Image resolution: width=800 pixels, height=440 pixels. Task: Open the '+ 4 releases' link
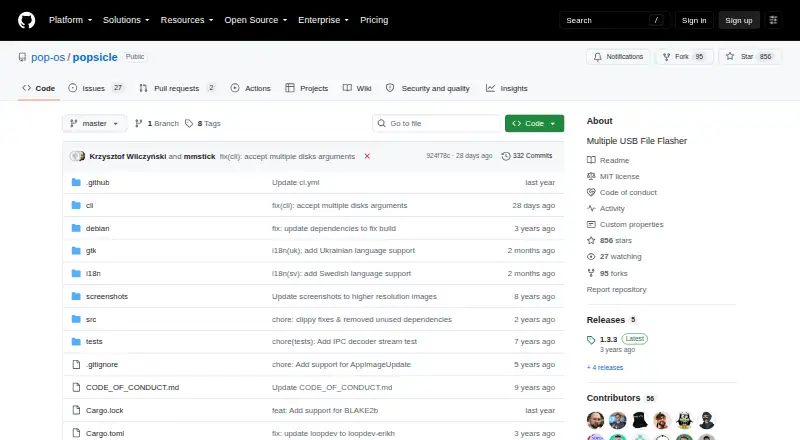[x=605, y=368]
